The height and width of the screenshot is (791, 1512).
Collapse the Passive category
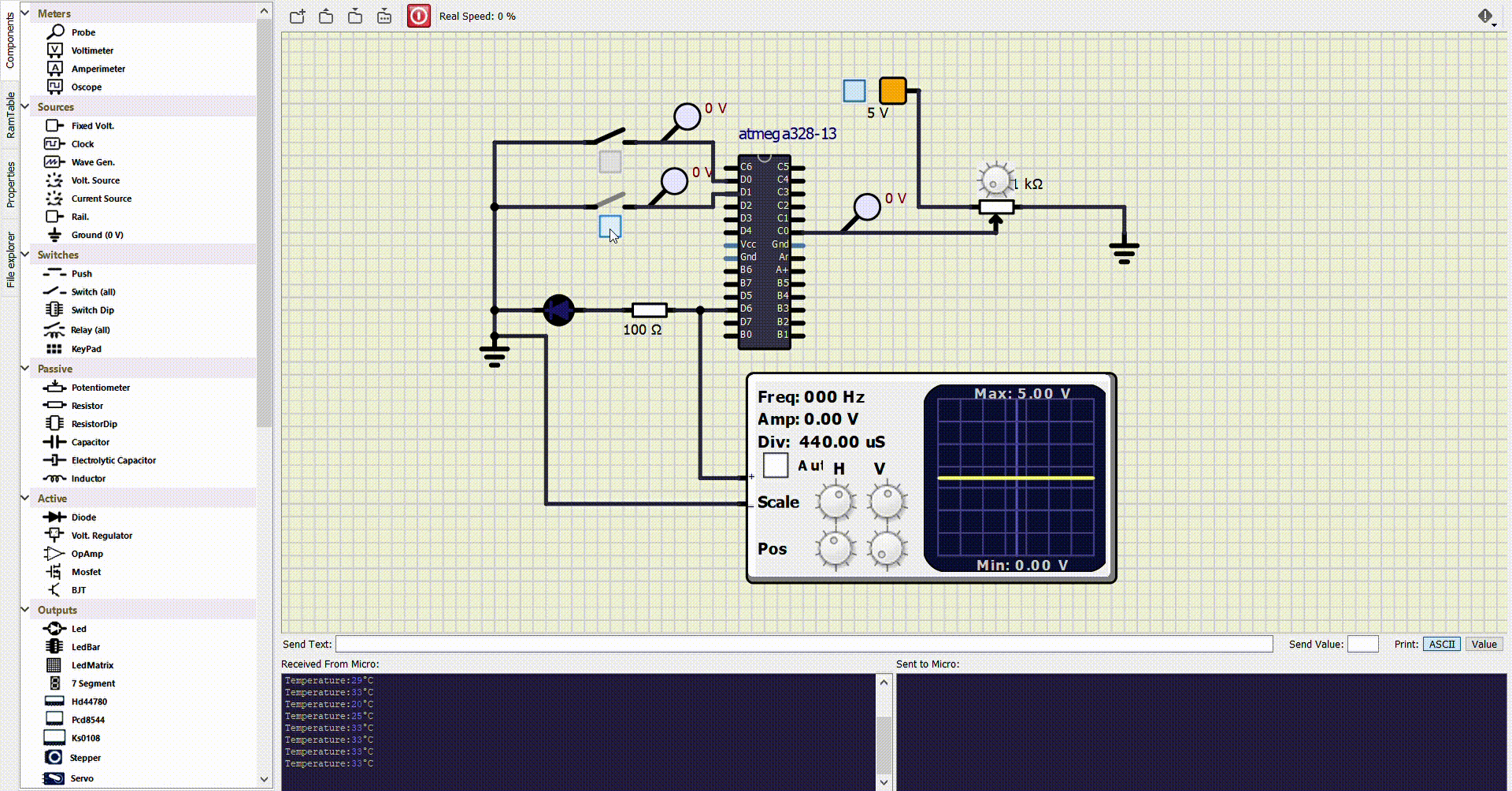tap(25, 368)
